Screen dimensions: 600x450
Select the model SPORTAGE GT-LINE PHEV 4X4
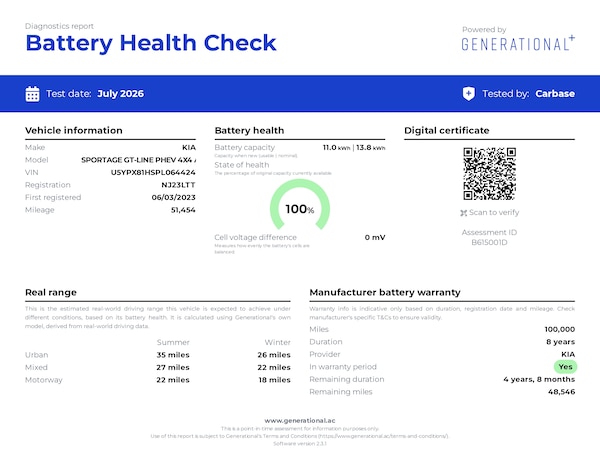click(138, 160)
